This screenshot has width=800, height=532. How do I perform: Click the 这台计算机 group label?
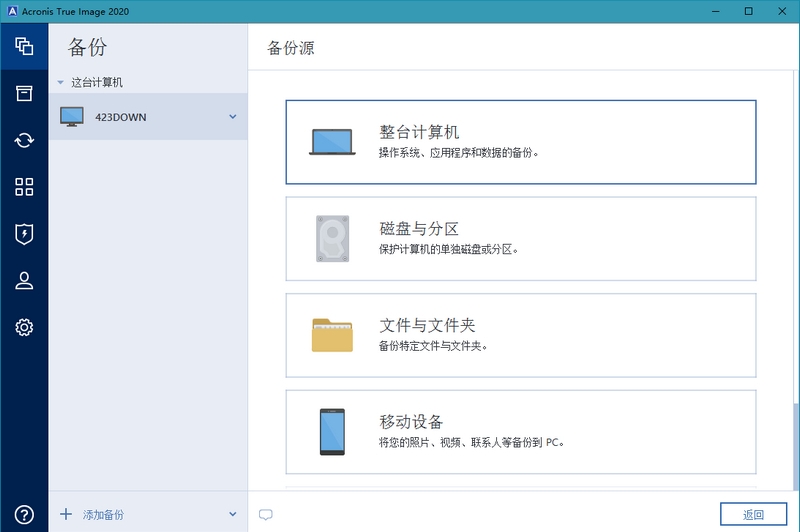coord(97,82)
